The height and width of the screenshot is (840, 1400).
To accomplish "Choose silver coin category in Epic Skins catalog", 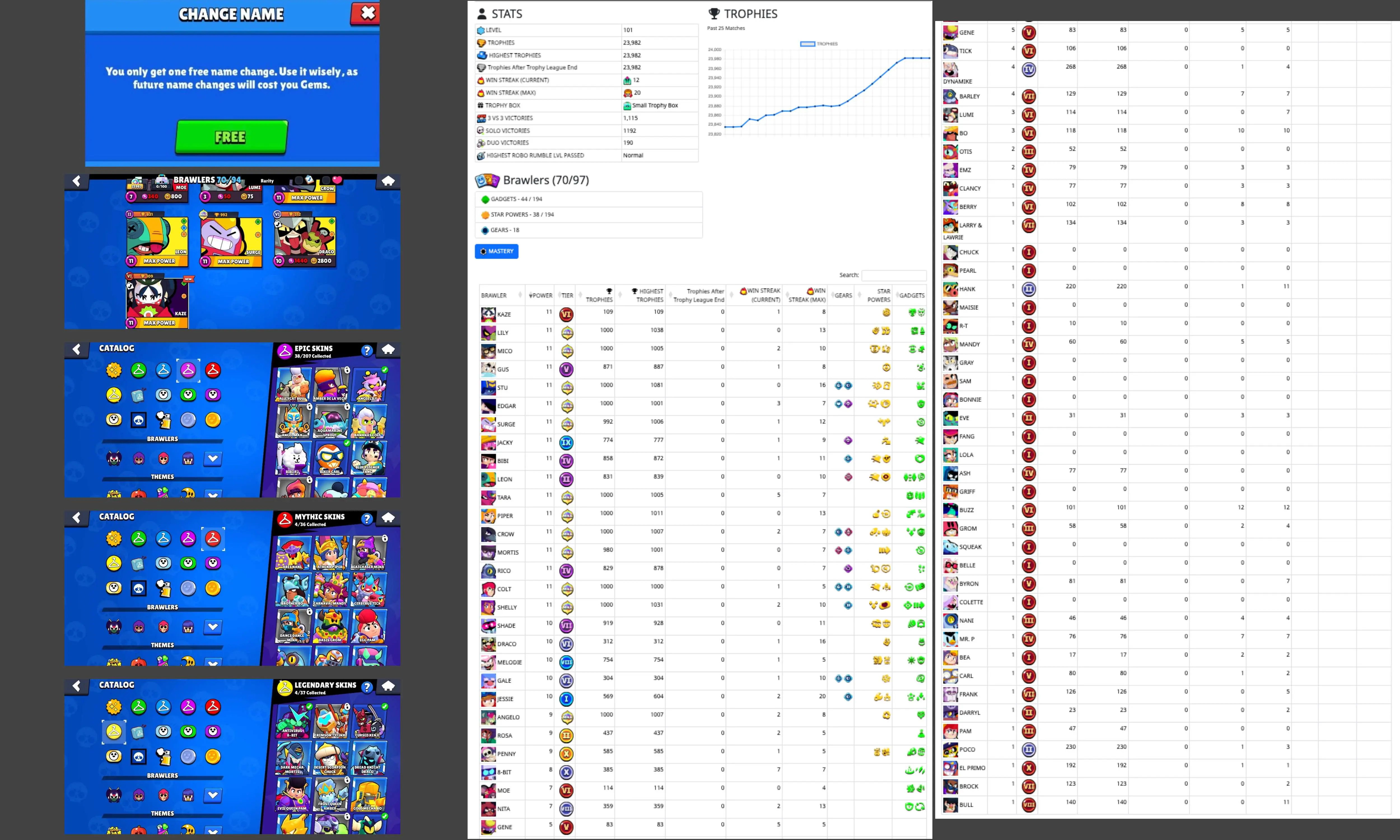I will tap(188, 419).
